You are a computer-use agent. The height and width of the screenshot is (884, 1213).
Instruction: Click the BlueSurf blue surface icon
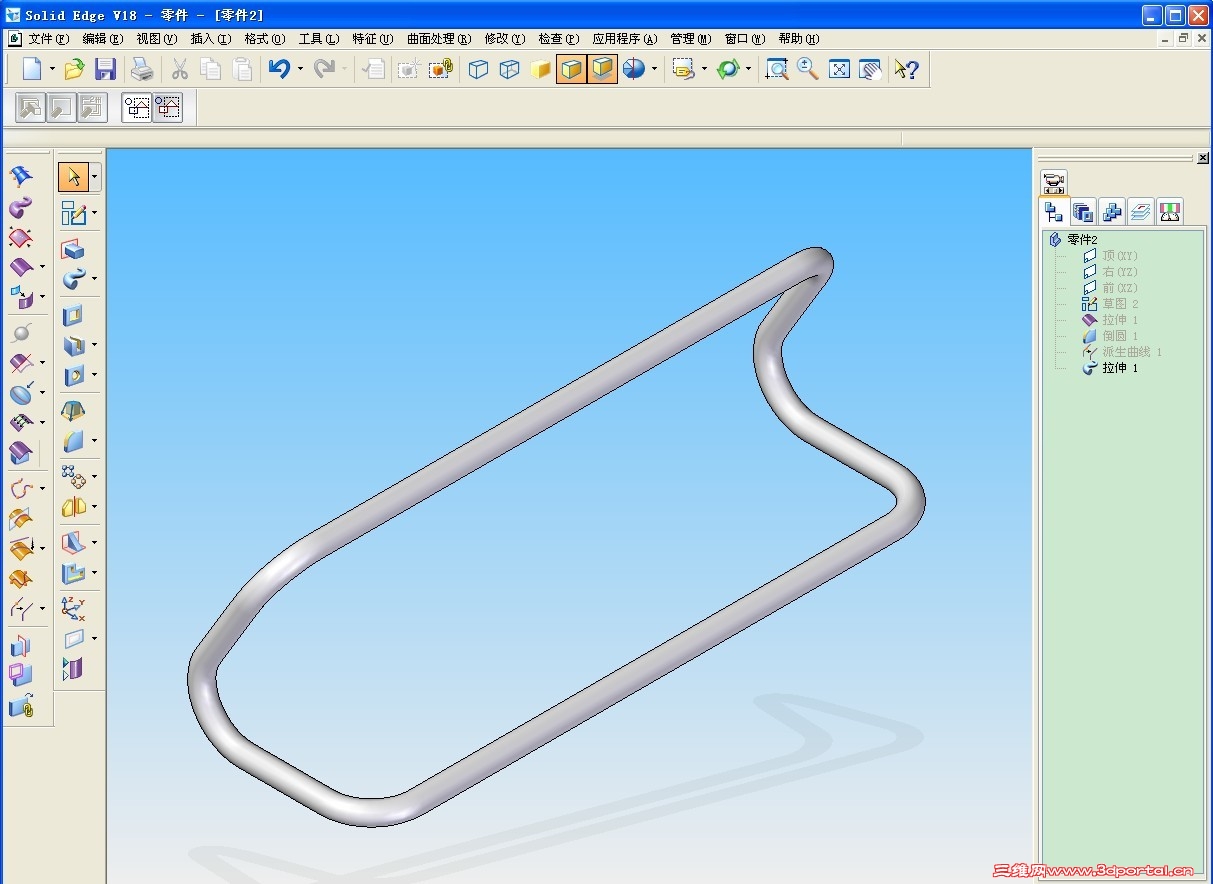pyautogui.click(x=21, y=177)
